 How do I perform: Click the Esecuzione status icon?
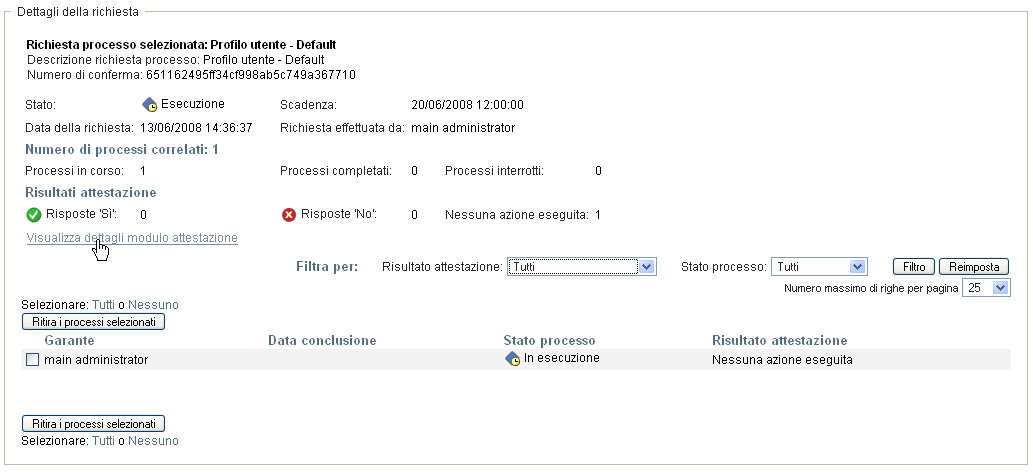click(150, 104)
